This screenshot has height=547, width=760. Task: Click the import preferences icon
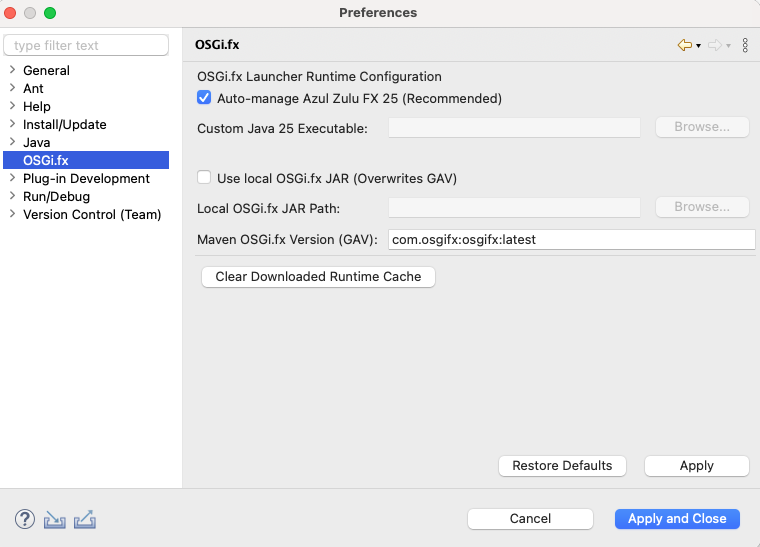55,519
